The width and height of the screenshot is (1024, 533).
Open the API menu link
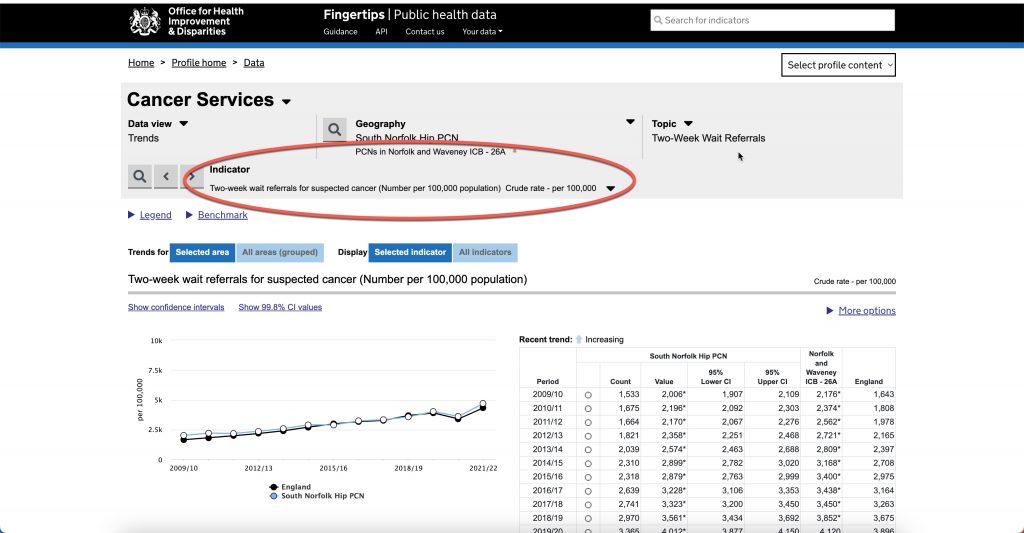[x=381, y=31]
